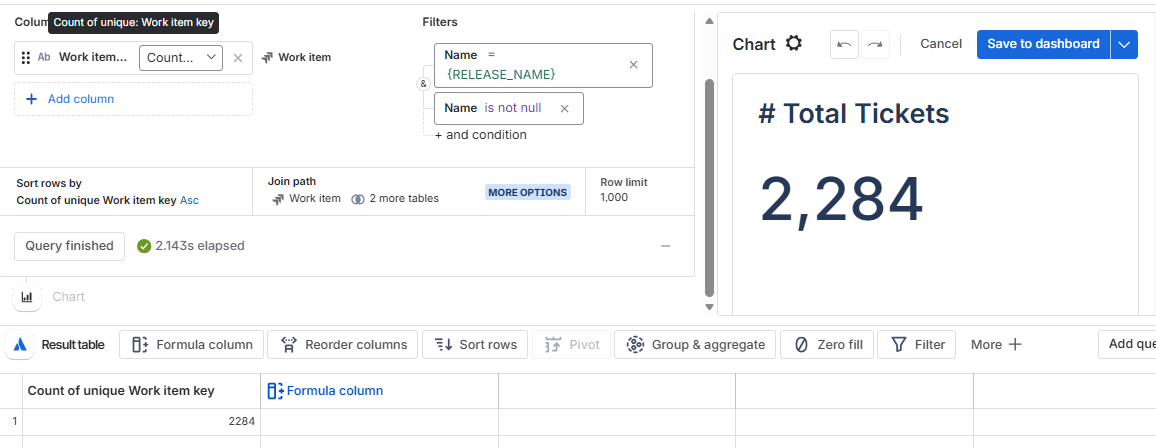Redo with the forward arrow icon
1156x448 pixels.
coord(874,44)
